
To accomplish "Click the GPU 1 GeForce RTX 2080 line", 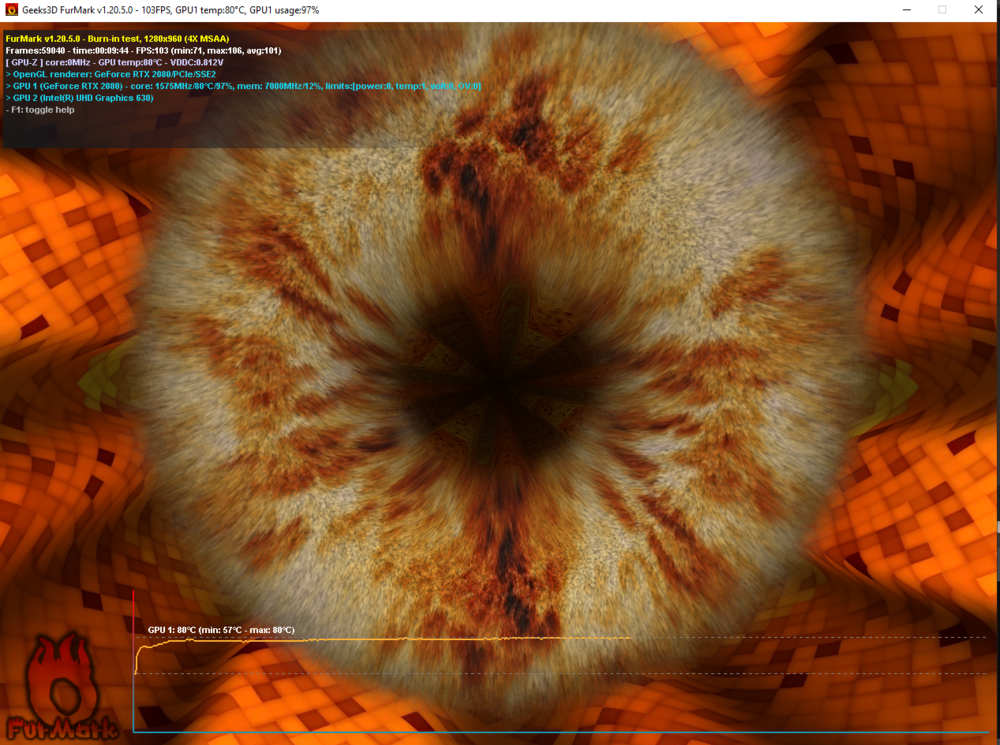I will tap(243, 86).
